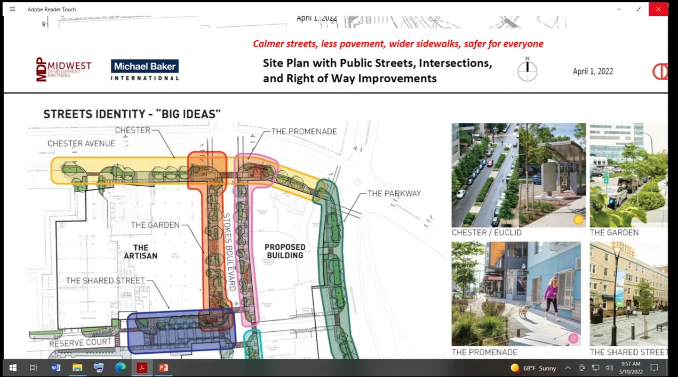Click the Michael Baker International logo
678x377 pixels.
(145, 70)
